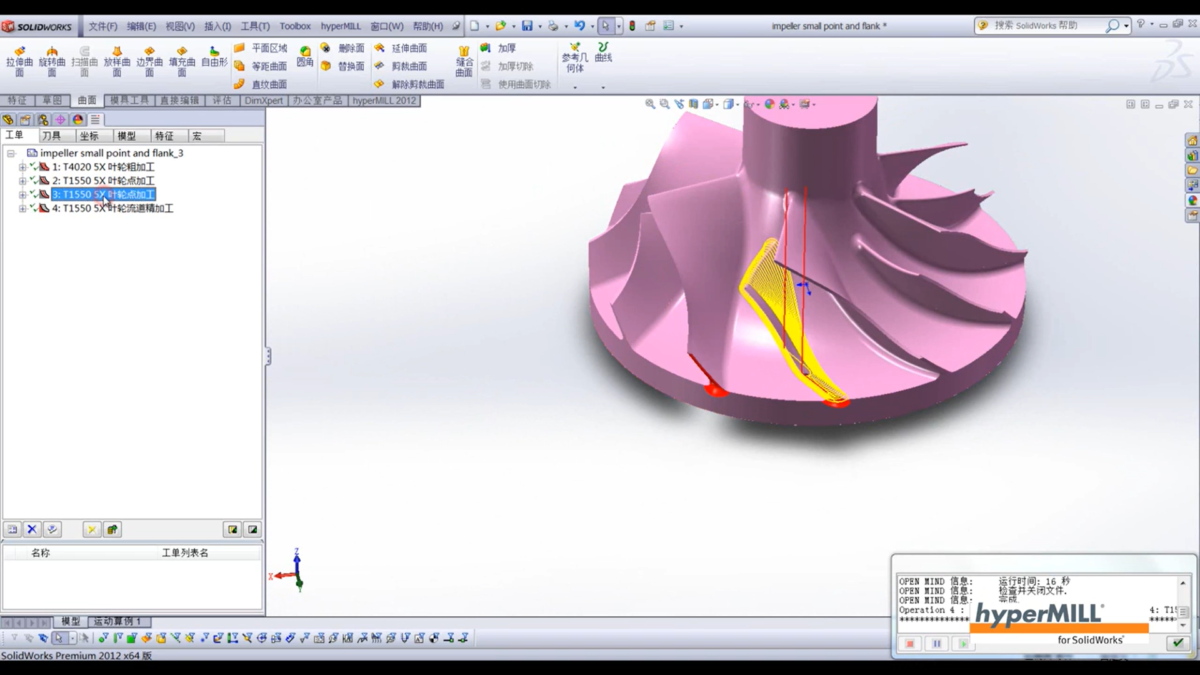Viewport: 1200px width, 675px height.
Task: Select the 放样曲面 (lofted surface) tool
Action: [117, 60]
